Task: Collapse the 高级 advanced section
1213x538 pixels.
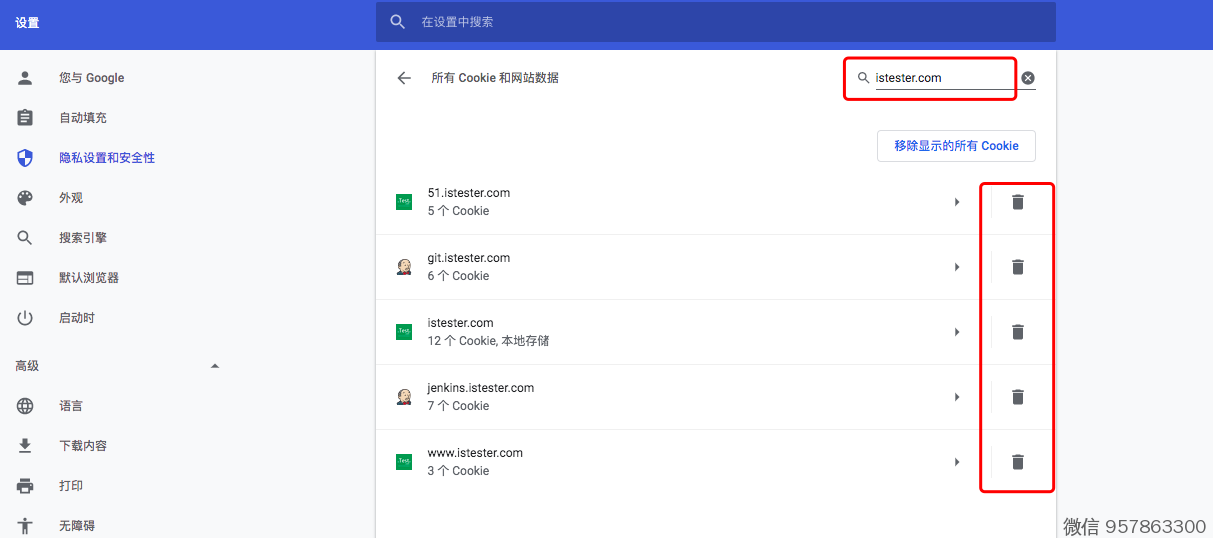Action: (x=214, y=366)
